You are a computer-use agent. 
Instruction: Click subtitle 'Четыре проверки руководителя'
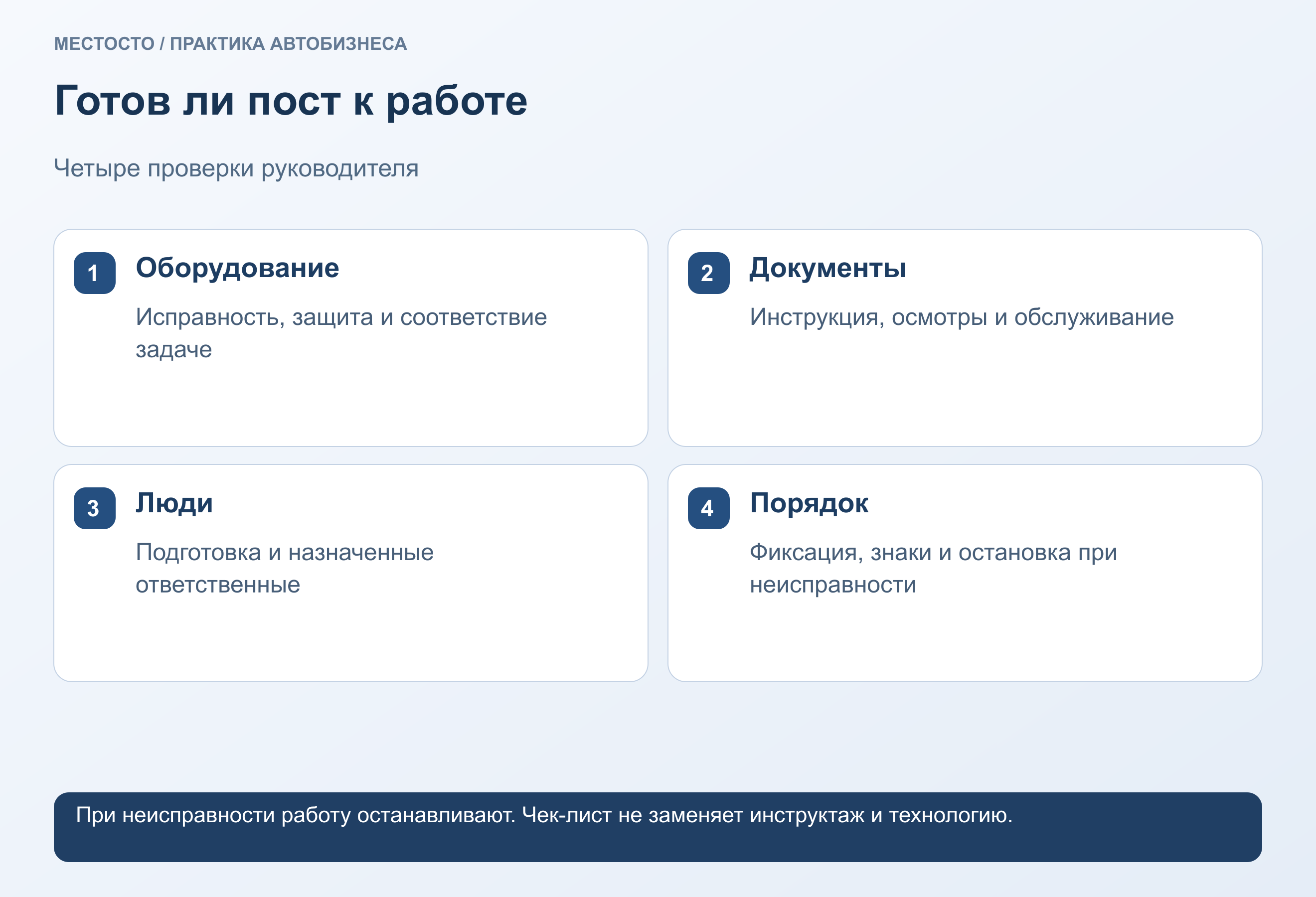[x=236, y=168]
